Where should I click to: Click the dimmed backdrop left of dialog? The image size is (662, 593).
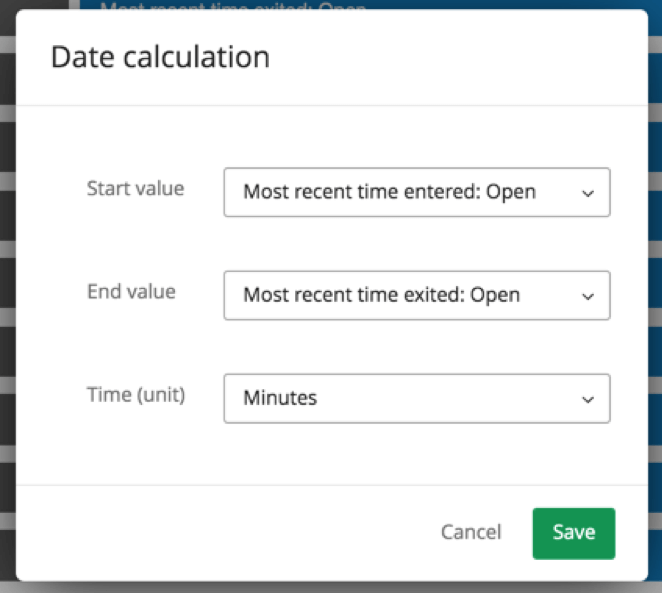pyautogui.click(x=7, y=300)
